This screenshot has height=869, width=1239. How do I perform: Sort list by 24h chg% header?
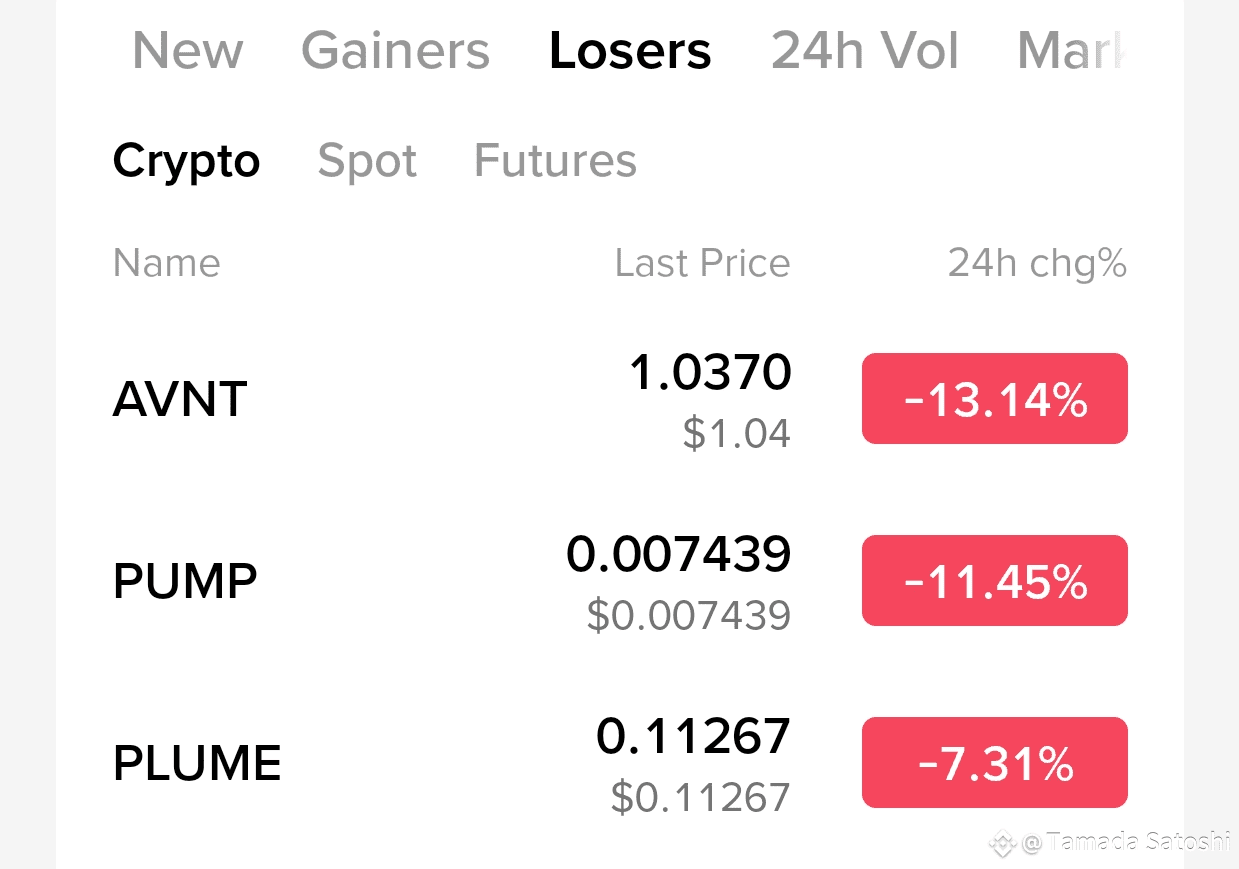point(1037,263)
